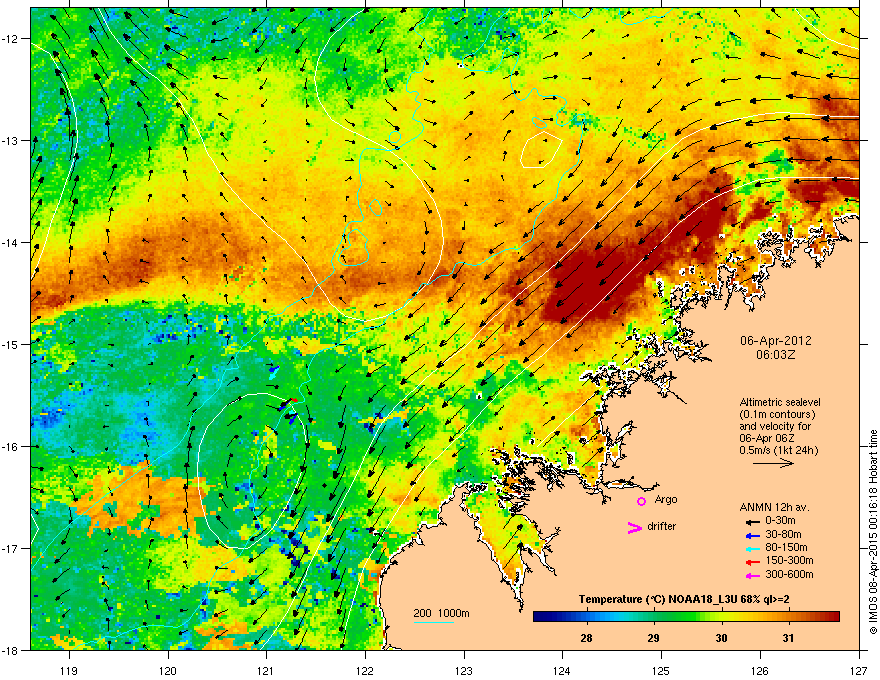Click latitude axis label -12
Screen dimensions: 880x680
tap(10, 39)
